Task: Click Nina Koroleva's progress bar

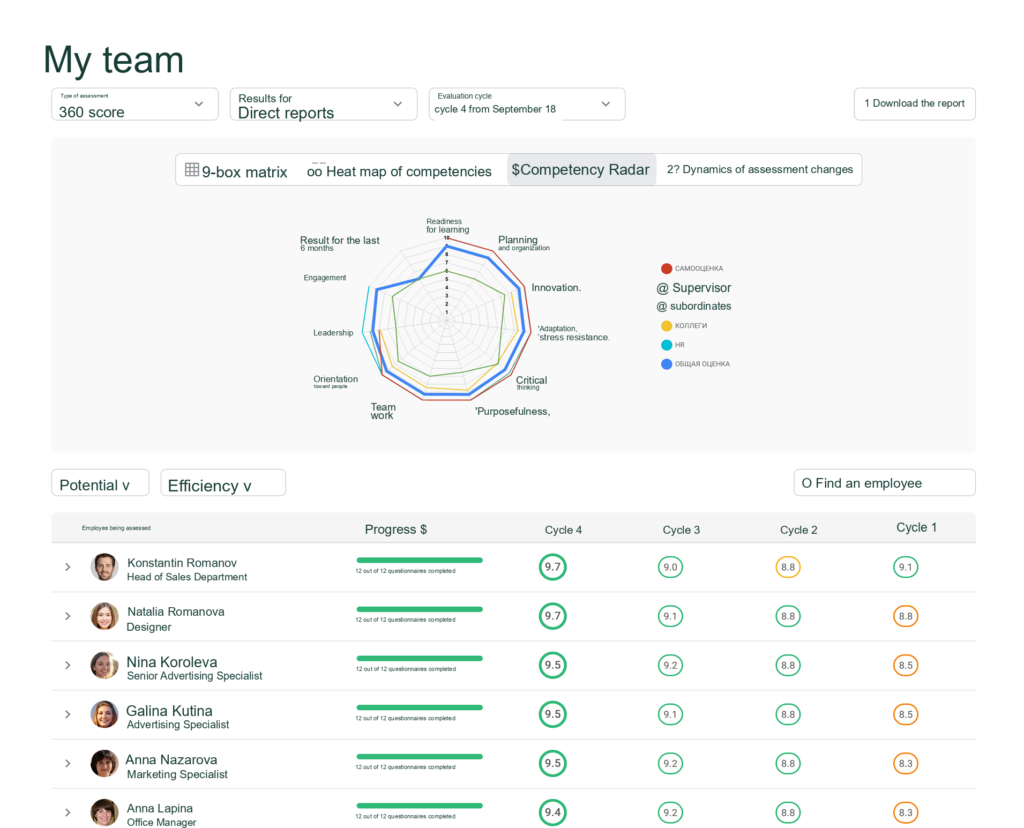Action: pos(419,658)
